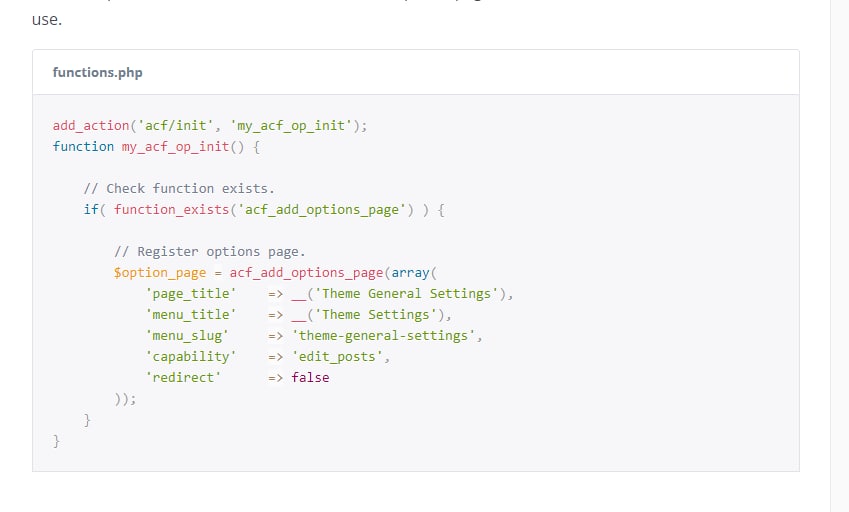Click the word 'use.' above the code box
The width and height of the screenshot is (849, 512).
click(47, 20)
